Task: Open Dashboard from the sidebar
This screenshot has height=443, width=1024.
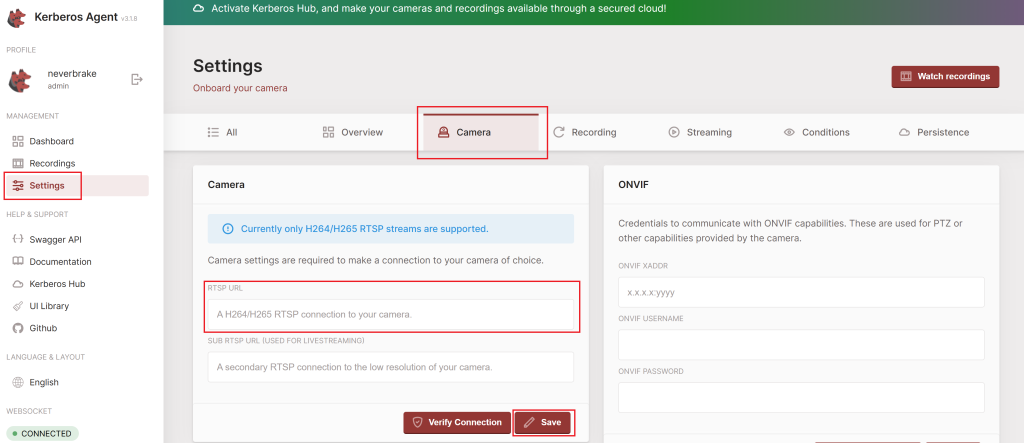Action: 51,141
